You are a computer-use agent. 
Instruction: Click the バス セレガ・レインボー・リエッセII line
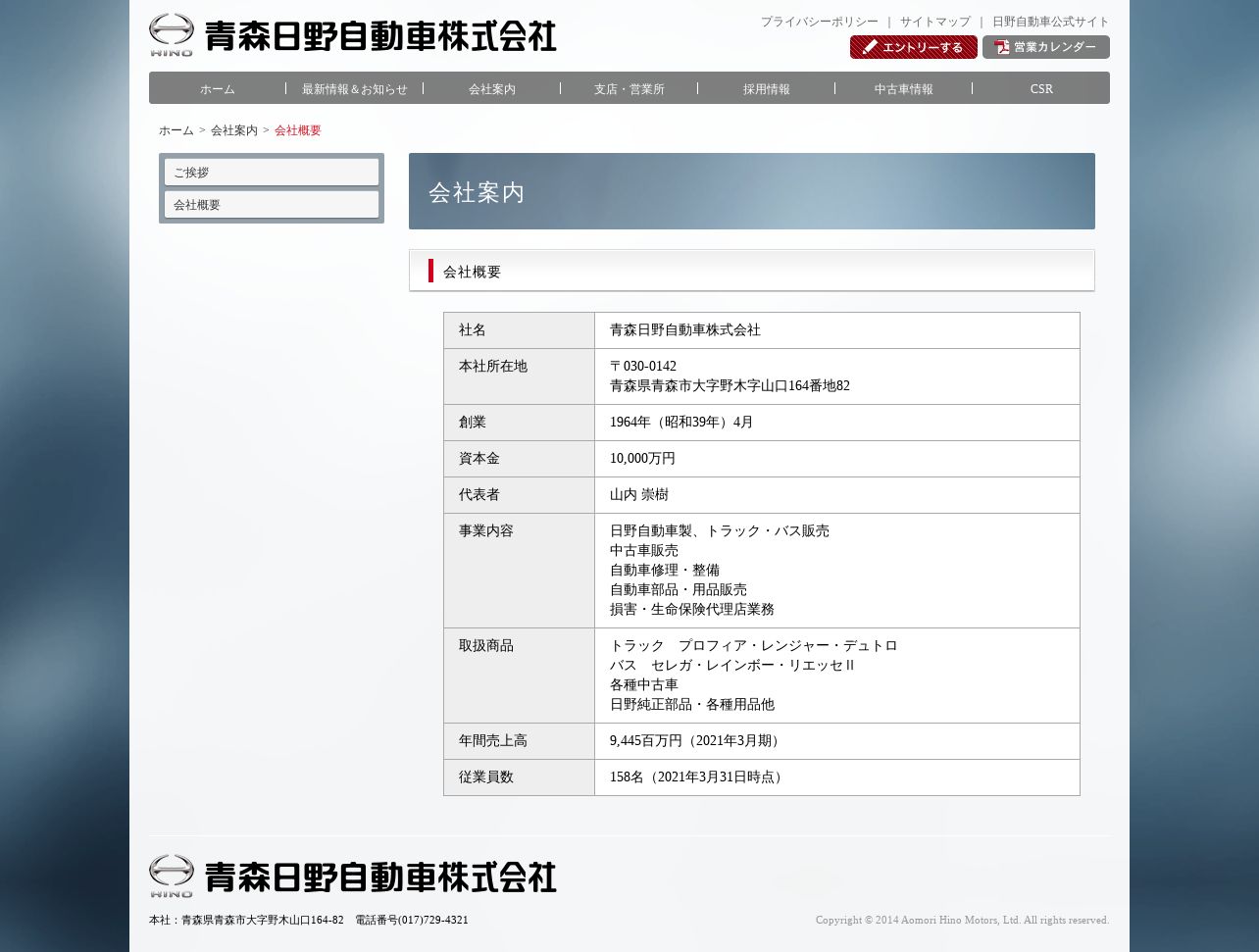(x=732, y=666)
